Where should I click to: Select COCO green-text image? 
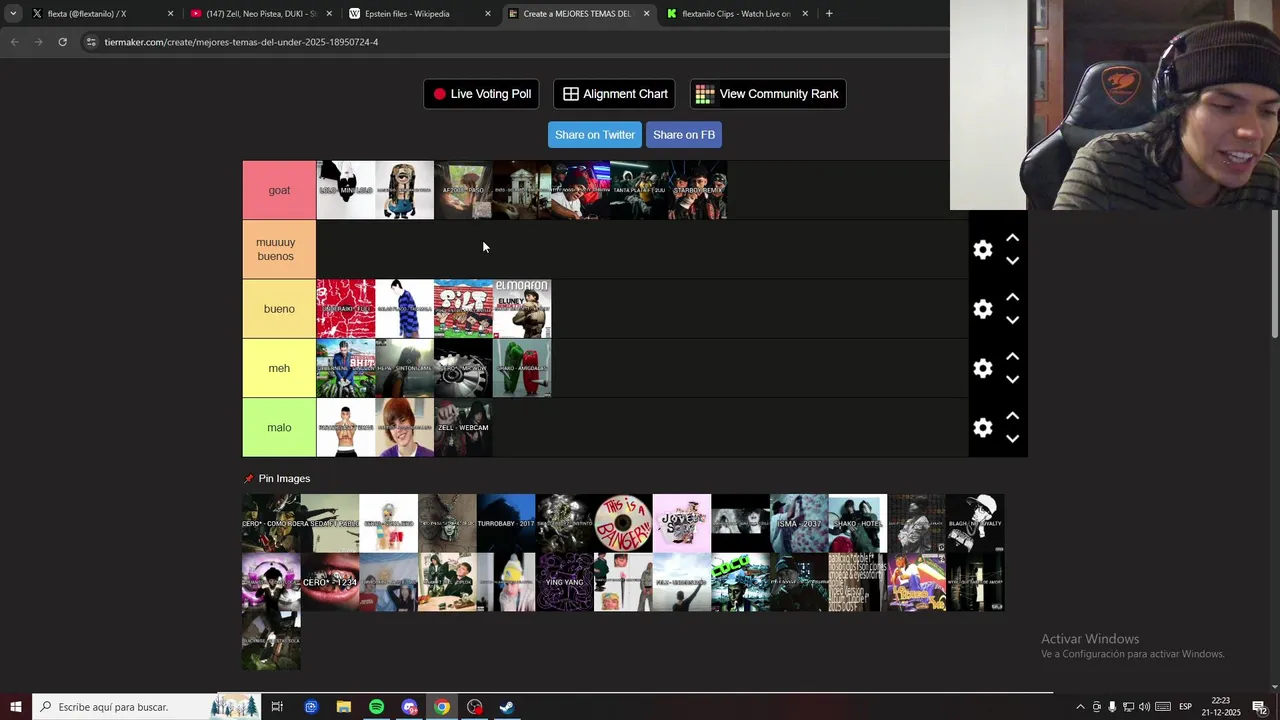[x=741, y=582]
